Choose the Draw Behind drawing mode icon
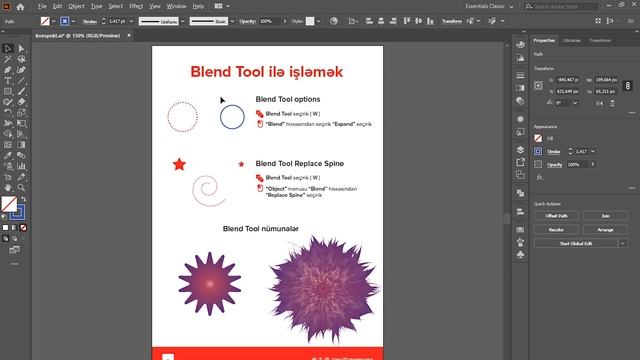This screenshot has height=360, width=640. 14,238
